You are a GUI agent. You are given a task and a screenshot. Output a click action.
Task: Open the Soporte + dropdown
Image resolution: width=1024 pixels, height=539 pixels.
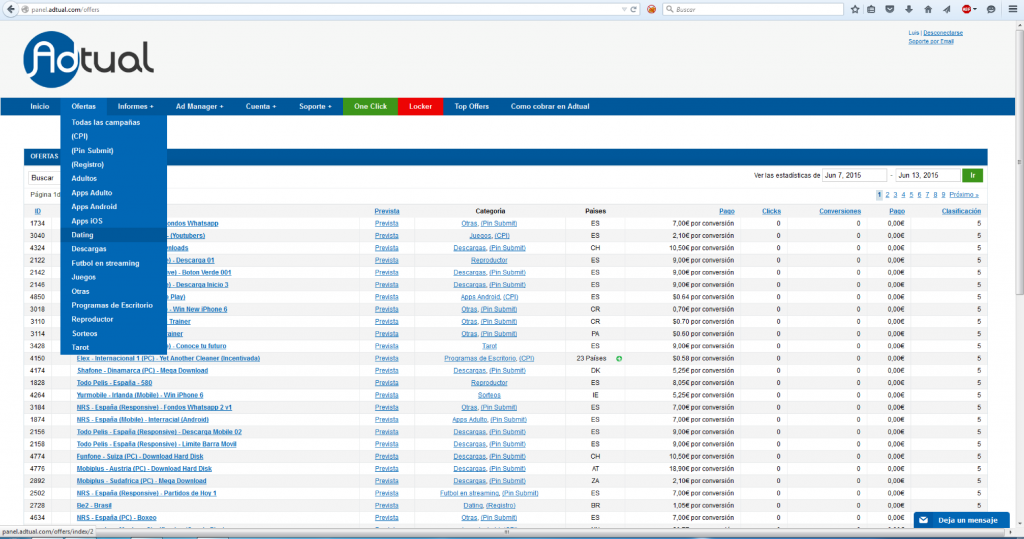(x=316, y=106)
